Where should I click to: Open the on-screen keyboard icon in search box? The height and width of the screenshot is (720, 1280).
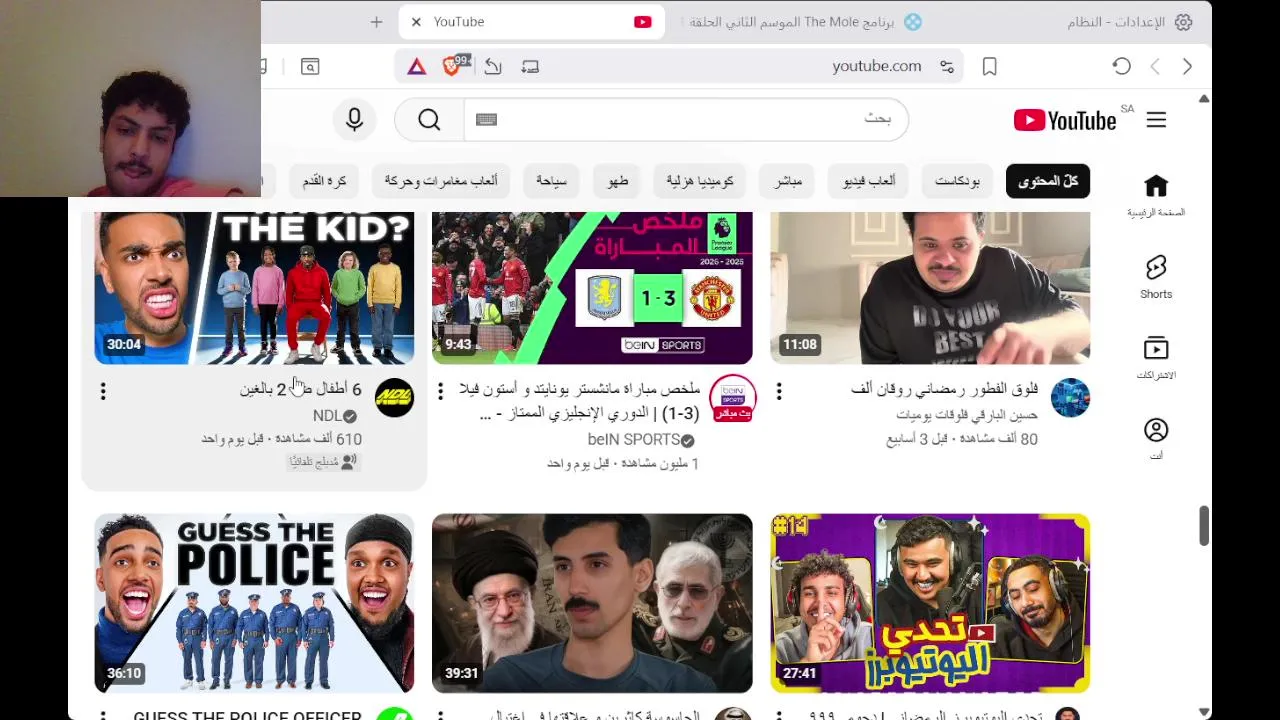(486, 120)
